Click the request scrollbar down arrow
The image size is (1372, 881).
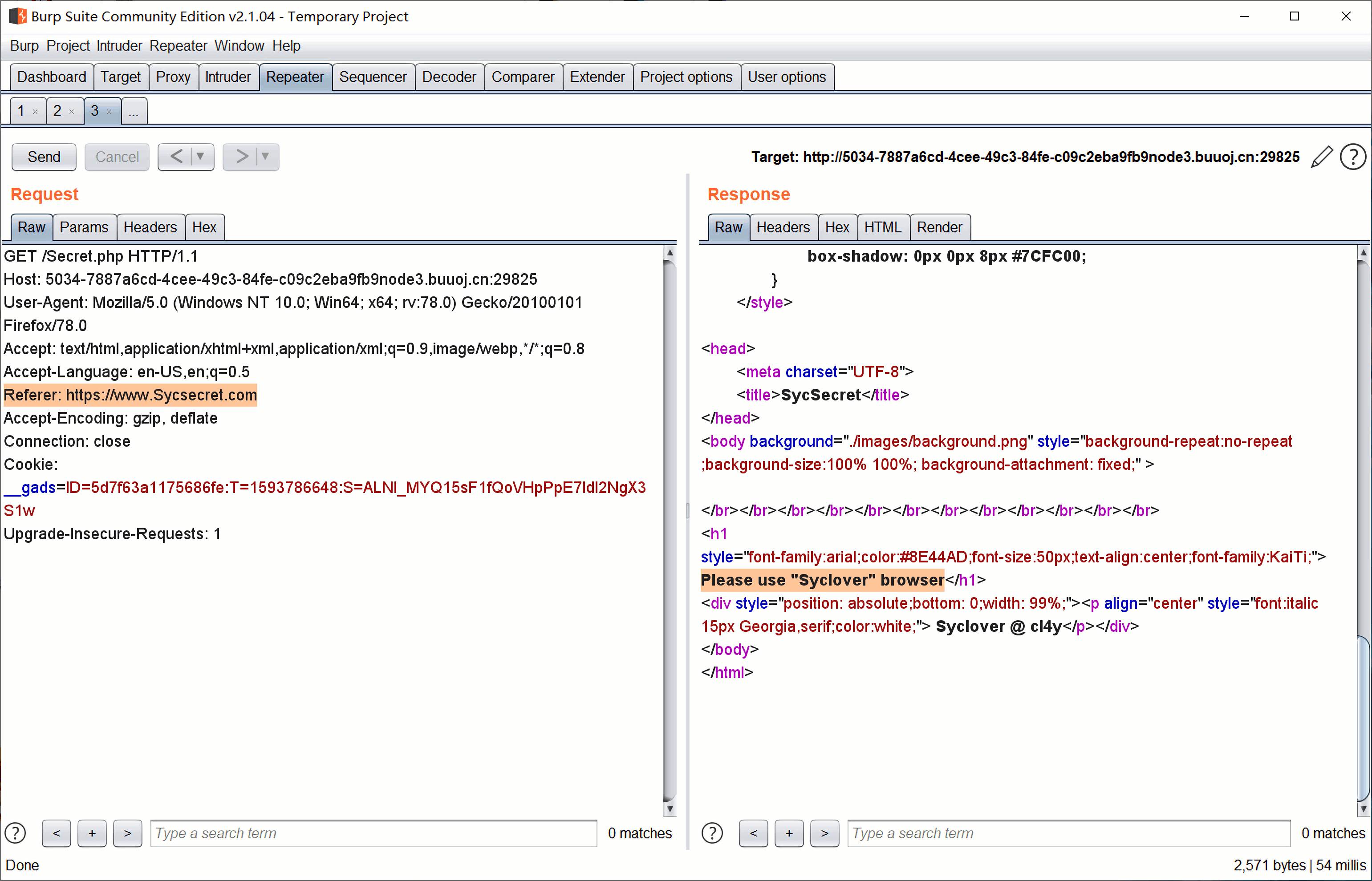(670, 809)
